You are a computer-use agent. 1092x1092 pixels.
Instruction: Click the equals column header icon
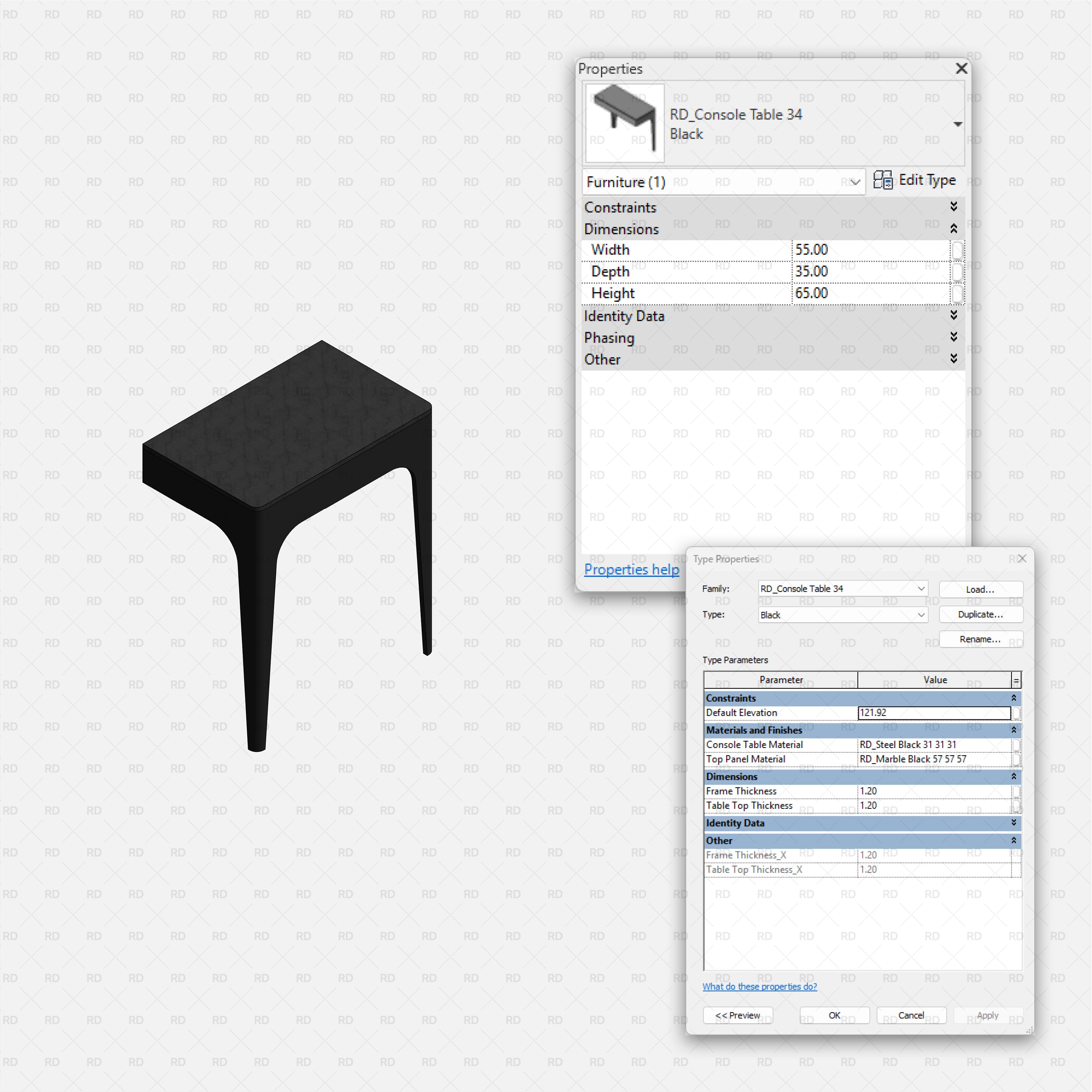pos(1016,680)
